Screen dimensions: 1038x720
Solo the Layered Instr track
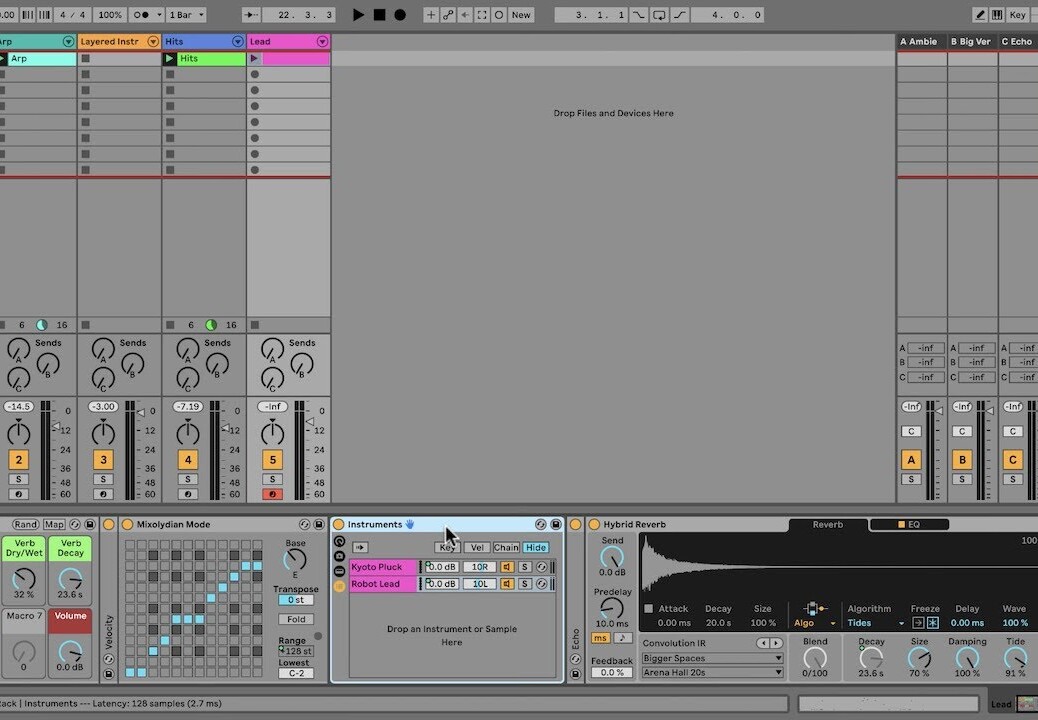(103, 479)
